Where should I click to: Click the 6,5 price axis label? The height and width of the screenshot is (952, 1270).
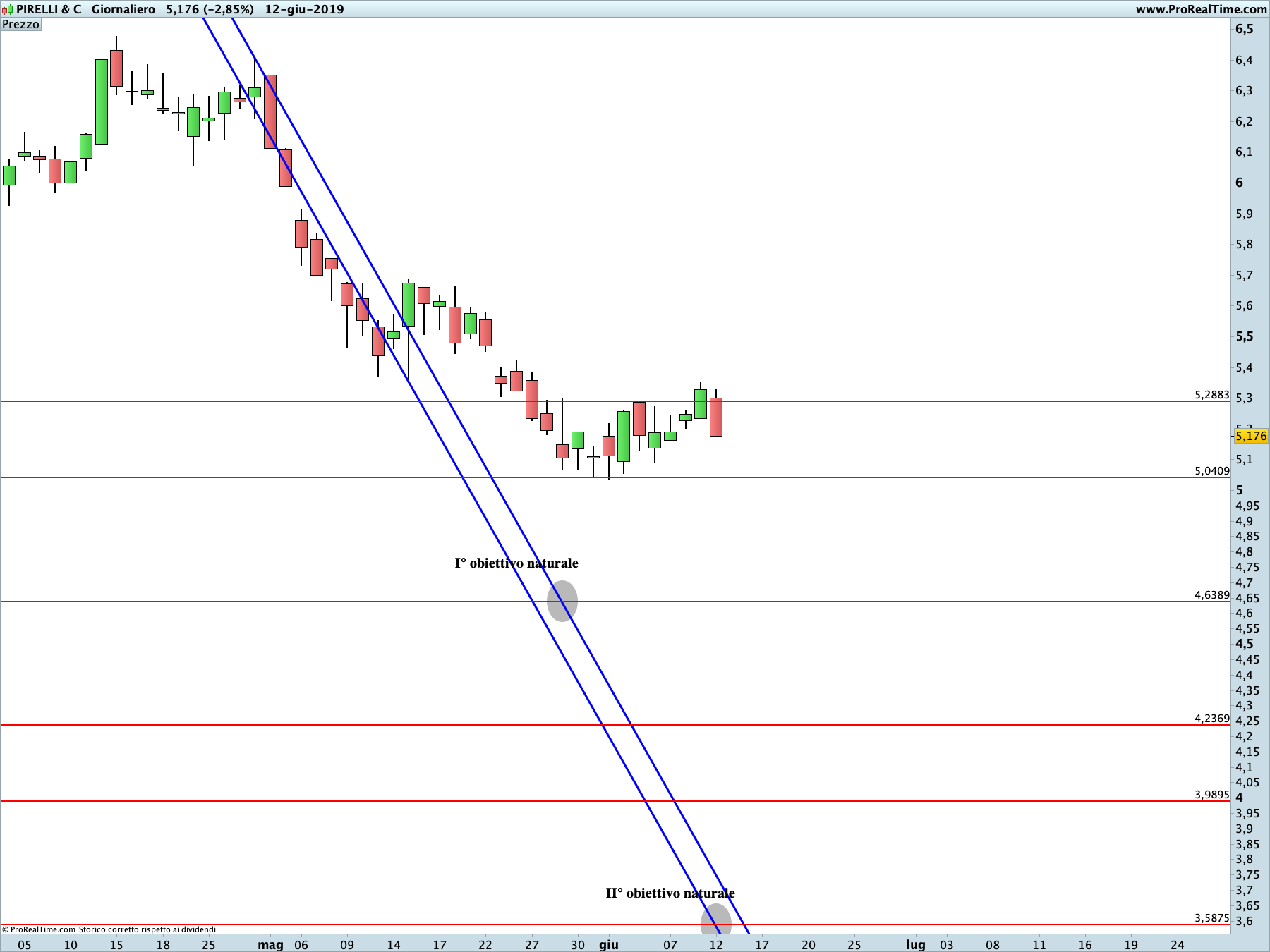(x=1245, y=29)
